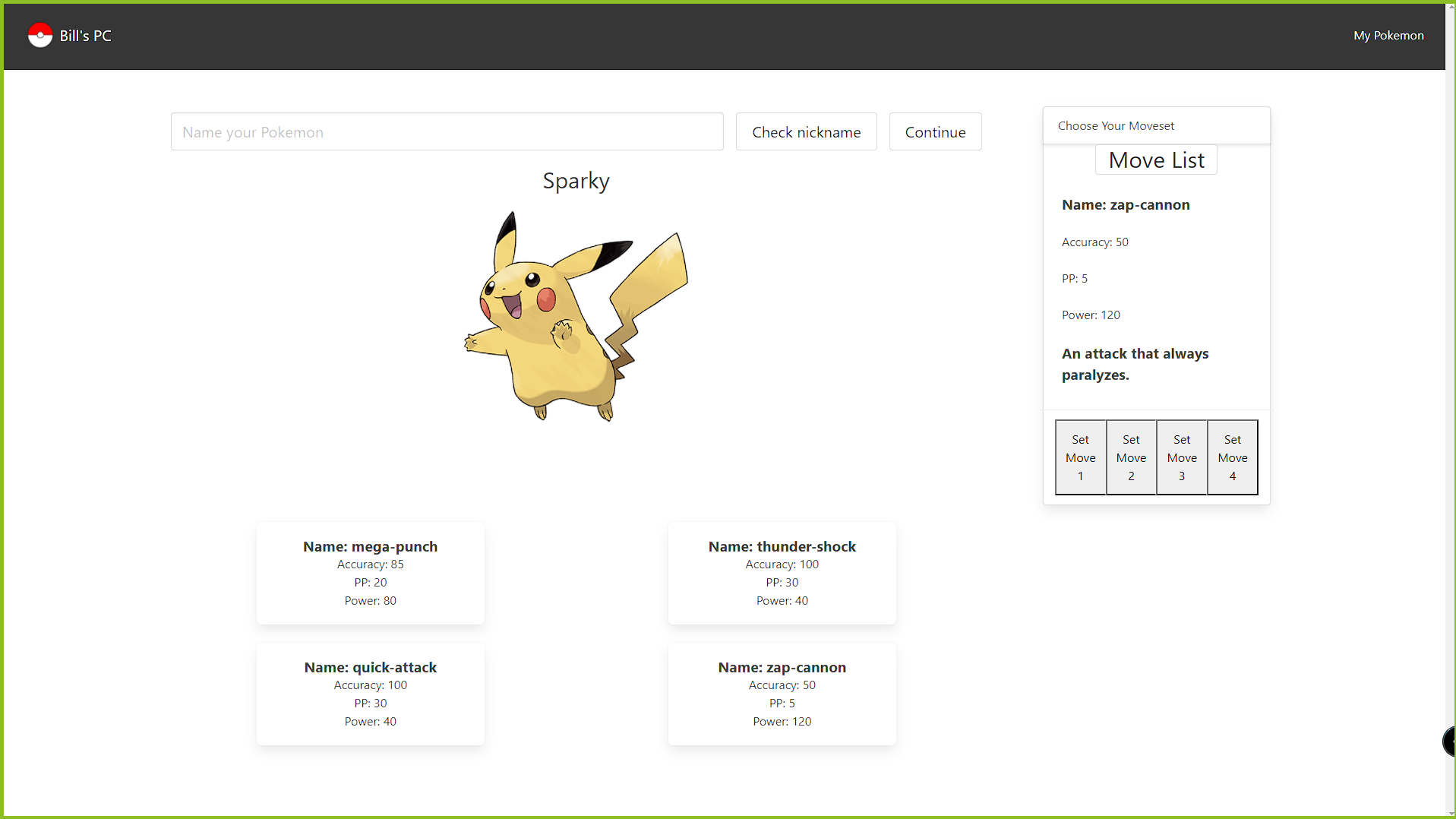Select the mega-punch move card
The image size is (1456, 819).
pyautogui.click(x=370, y=573)
